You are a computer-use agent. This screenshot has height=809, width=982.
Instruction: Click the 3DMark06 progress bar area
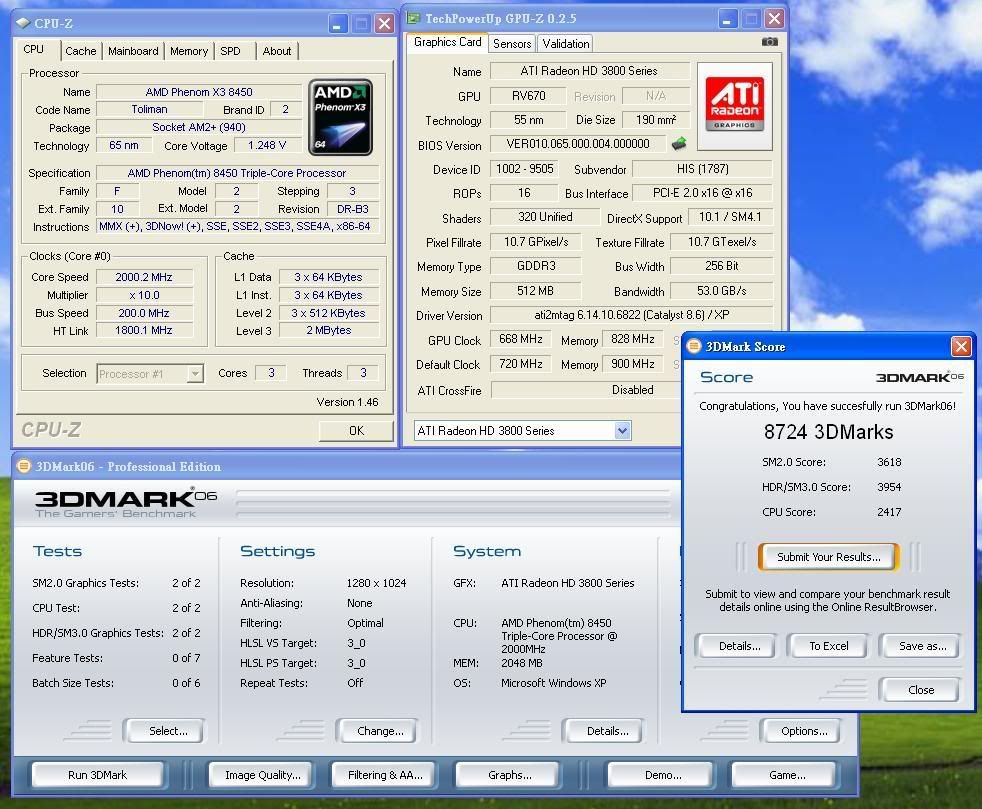pos(453,504)
